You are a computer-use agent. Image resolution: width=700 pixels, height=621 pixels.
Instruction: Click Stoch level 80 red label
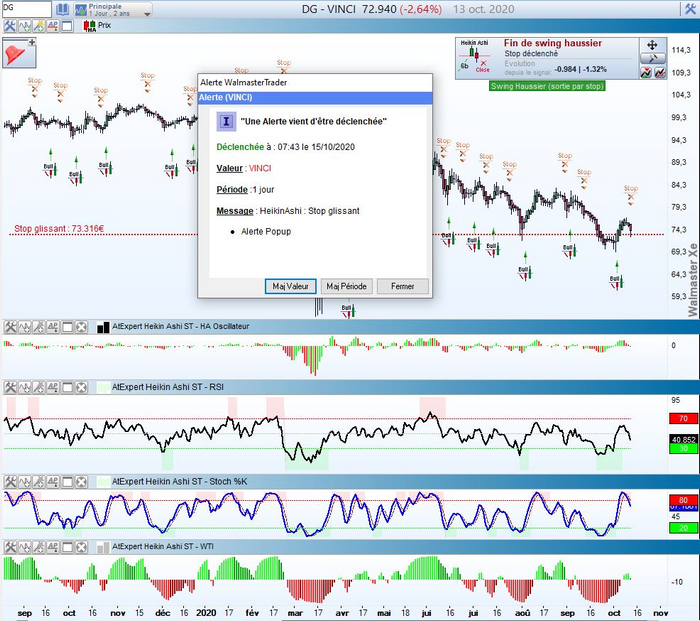683,500
